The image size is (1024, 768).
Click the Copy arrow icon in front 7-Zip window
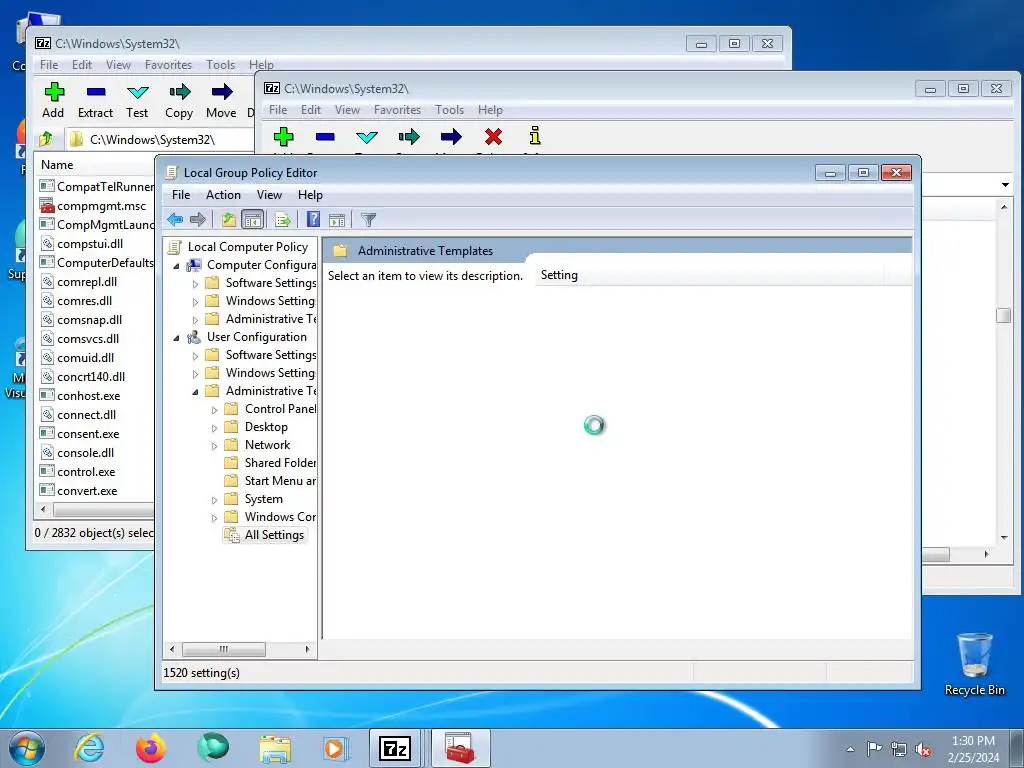pyautogui.click(x=409, y=137)
